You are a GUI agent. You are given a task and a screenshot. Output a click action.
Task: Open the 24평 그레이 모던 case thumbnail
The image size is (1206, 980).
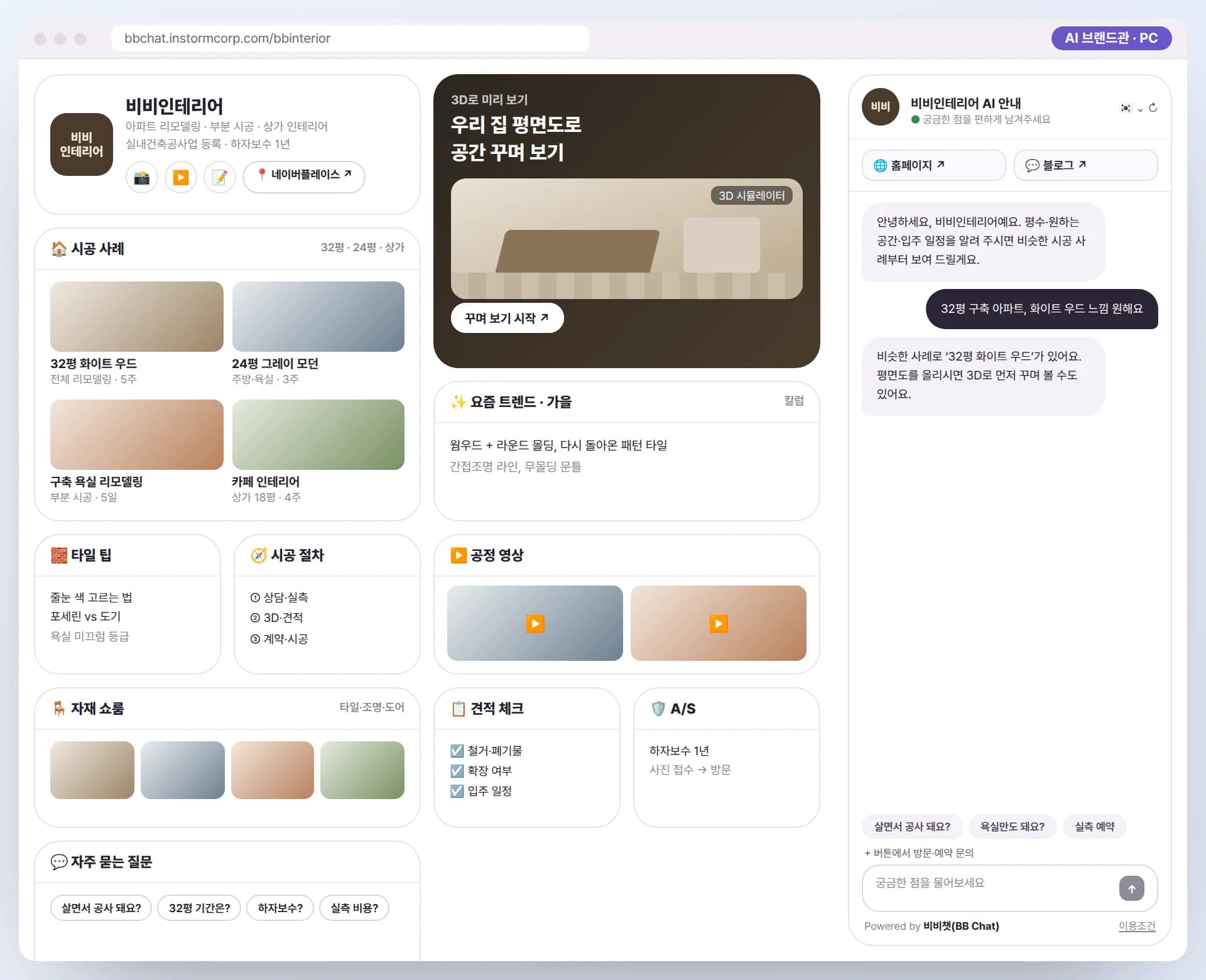pos(318,317)
